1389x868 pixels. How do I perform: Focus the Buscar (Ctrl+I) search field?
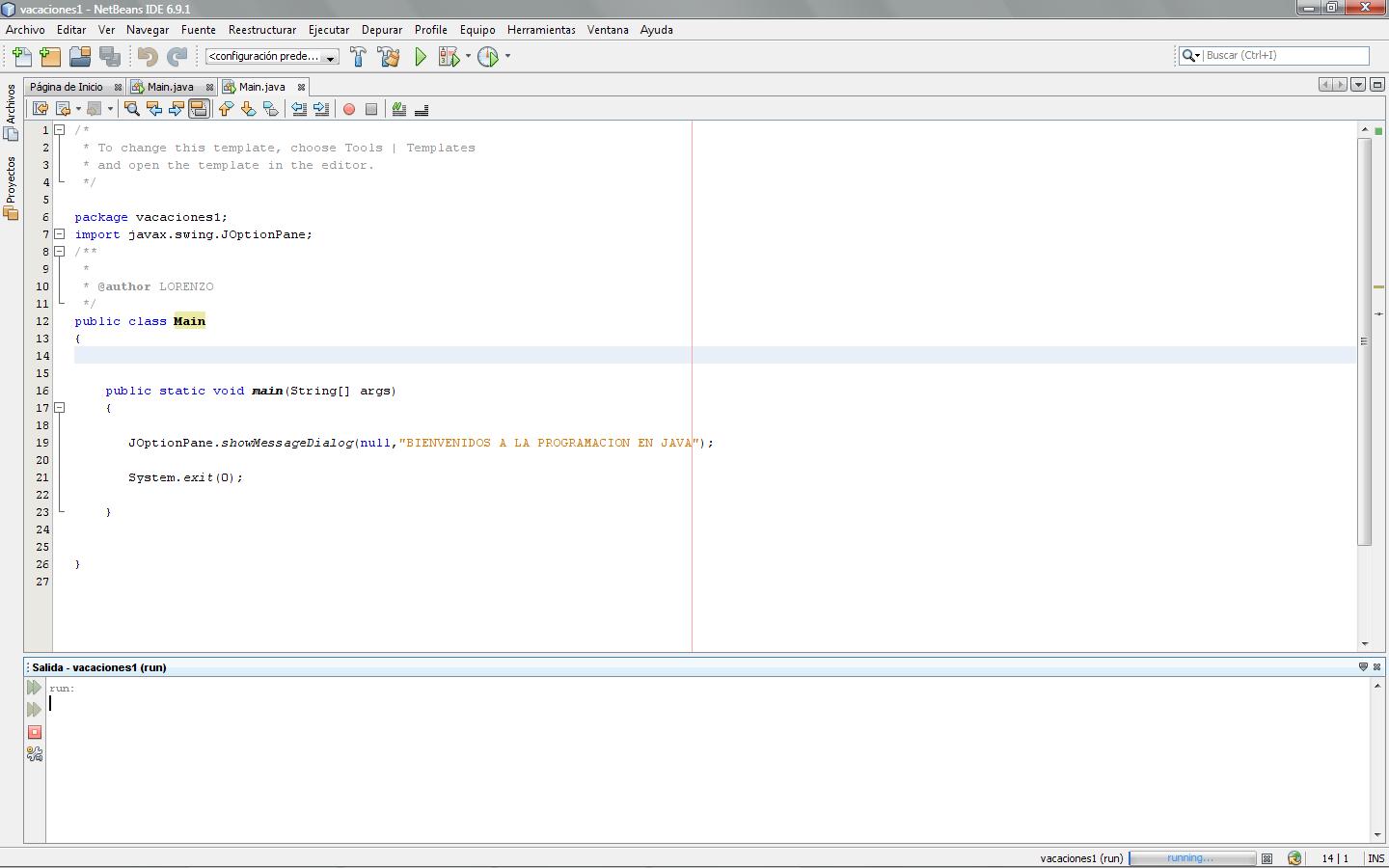(1286, 56)
